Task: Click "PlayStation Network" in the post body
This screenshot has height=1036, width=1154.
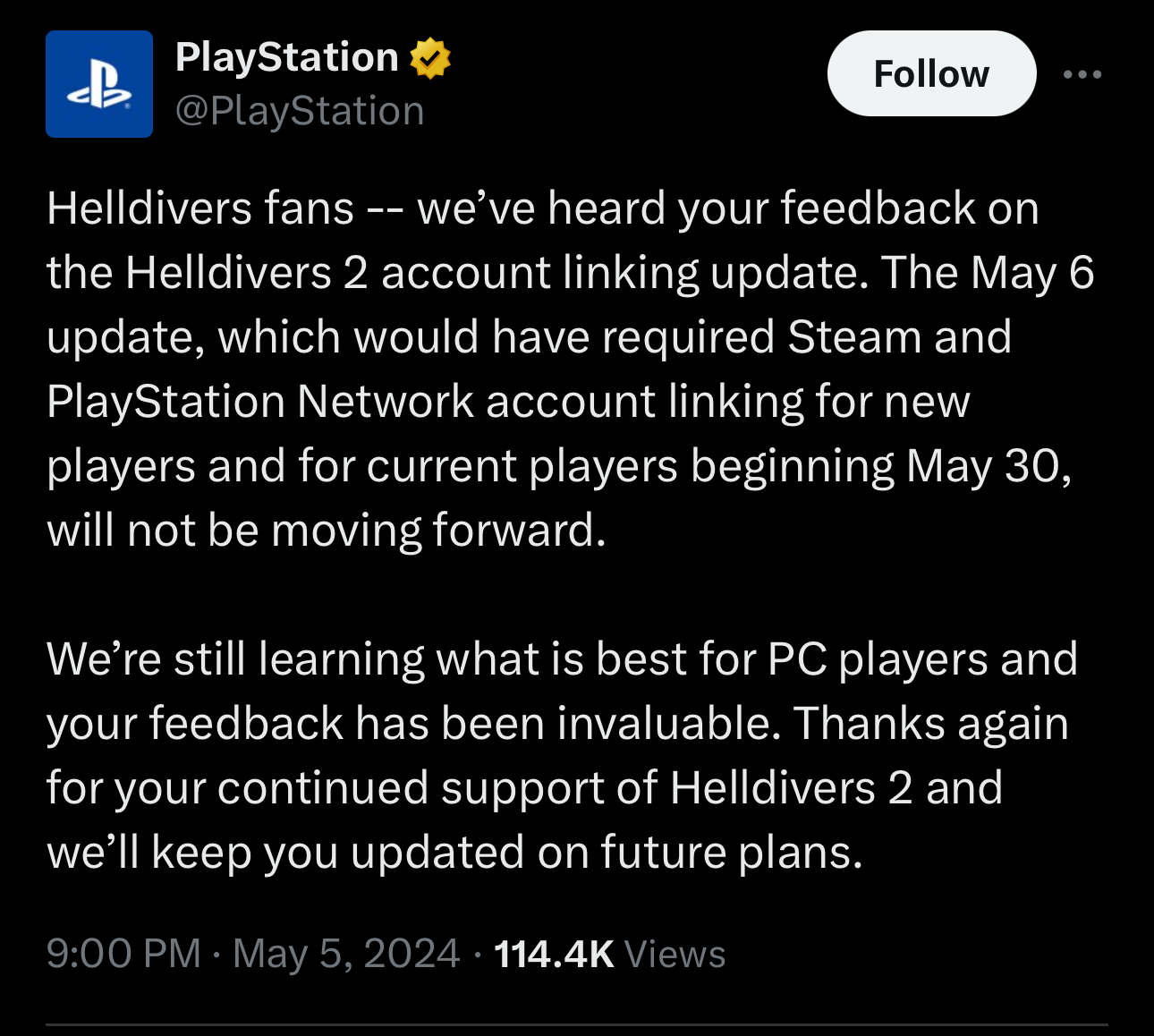Action: tap(260, 402)
